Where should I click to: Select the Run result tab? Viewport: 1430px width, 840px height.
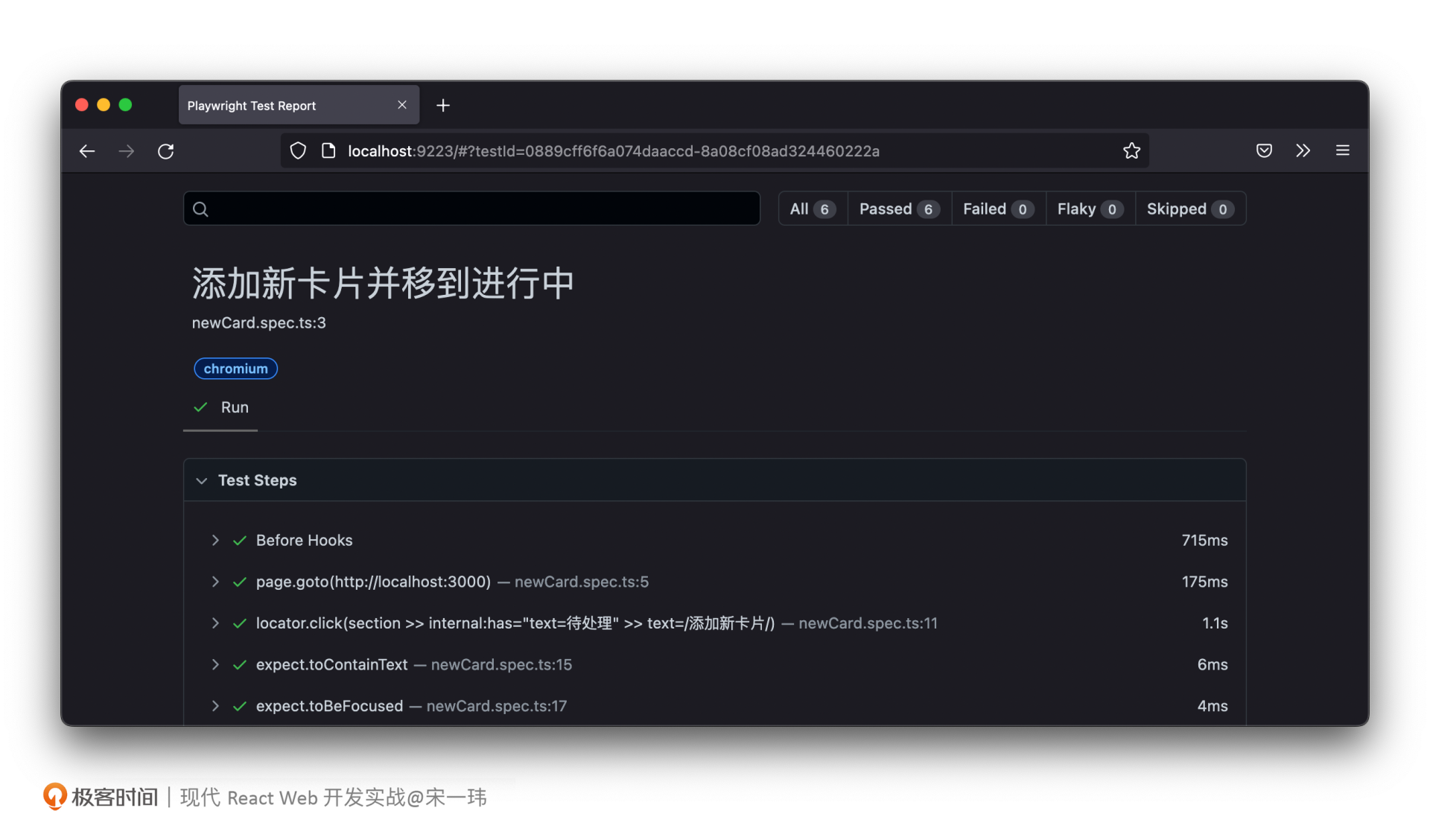[x=220, y=408]
